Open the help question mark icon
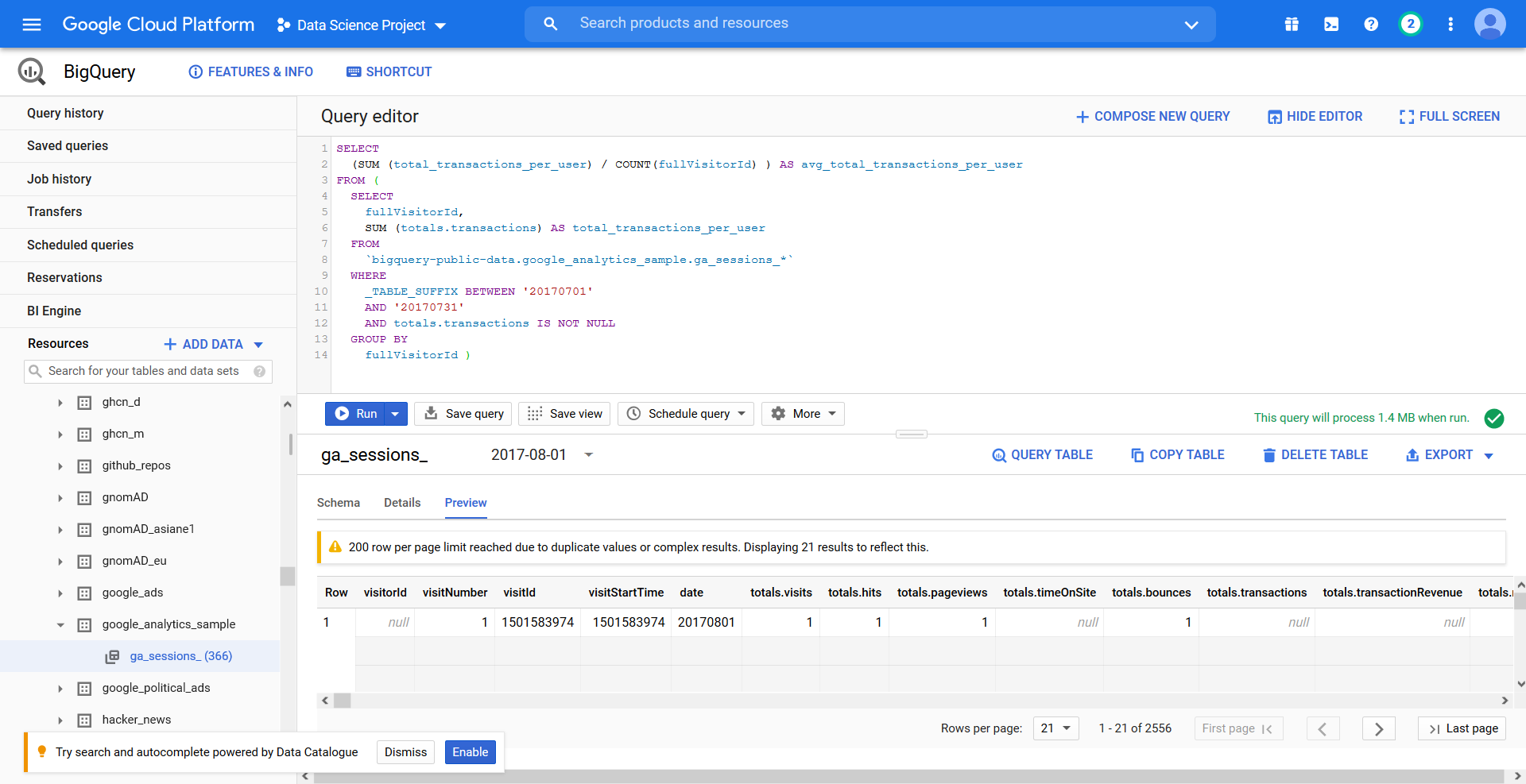This screenshot has width=1526, height=784. point(1371,25)
